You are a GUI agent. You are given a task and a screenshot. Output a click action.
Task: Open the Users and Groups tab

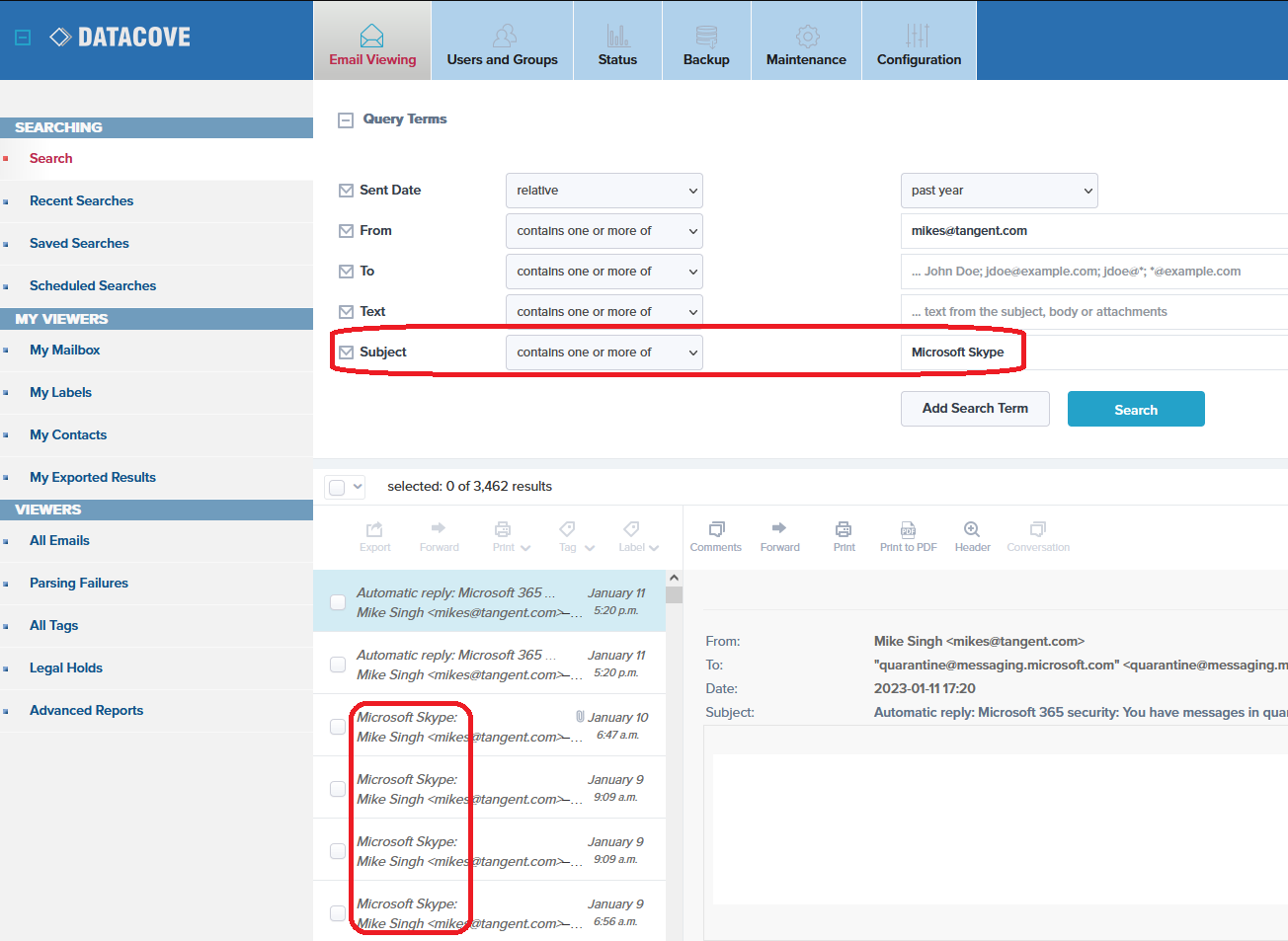502,41
